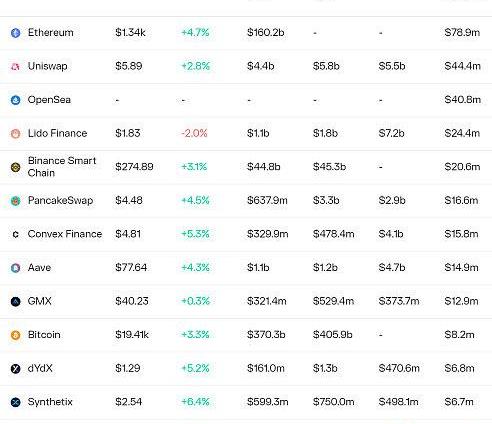
Task: Click the dYdX logo icon
Action: (x=16, y=369)
